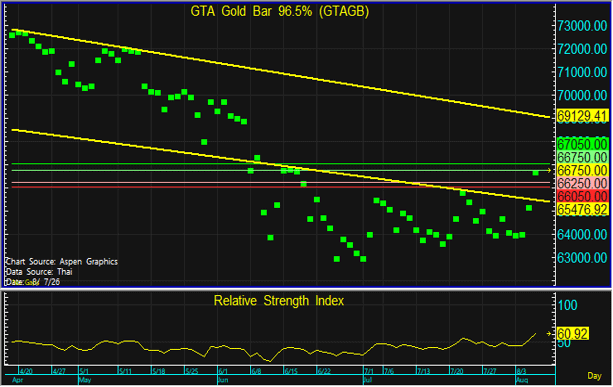Click the May month label
Image resolution: width=613 pixels, height=387 pixels.
pyautogui.click(x=85, y=380)
